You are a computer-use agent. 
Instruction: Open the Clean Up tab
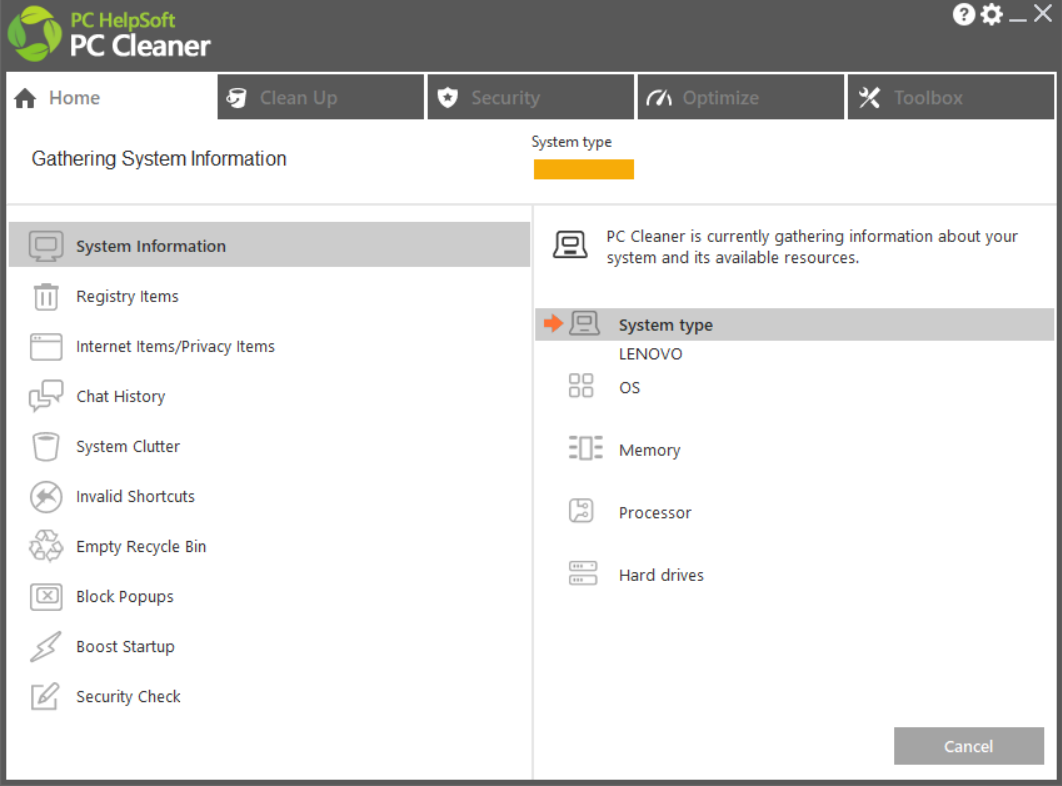pyautogui.click(x=321, y=98)
